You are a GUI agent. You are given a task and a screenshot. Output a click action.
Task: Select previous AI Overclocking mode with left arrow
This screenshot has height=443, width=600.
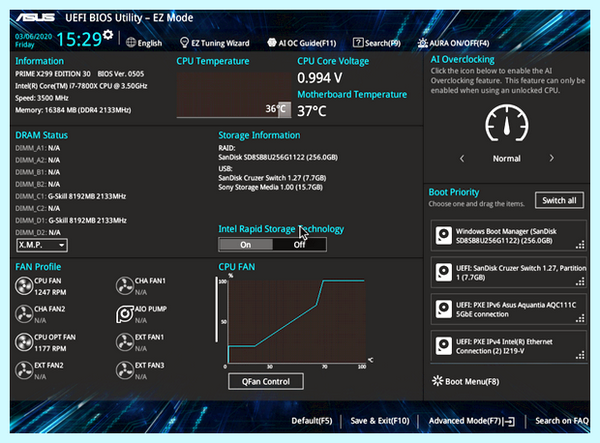point(462,158)
